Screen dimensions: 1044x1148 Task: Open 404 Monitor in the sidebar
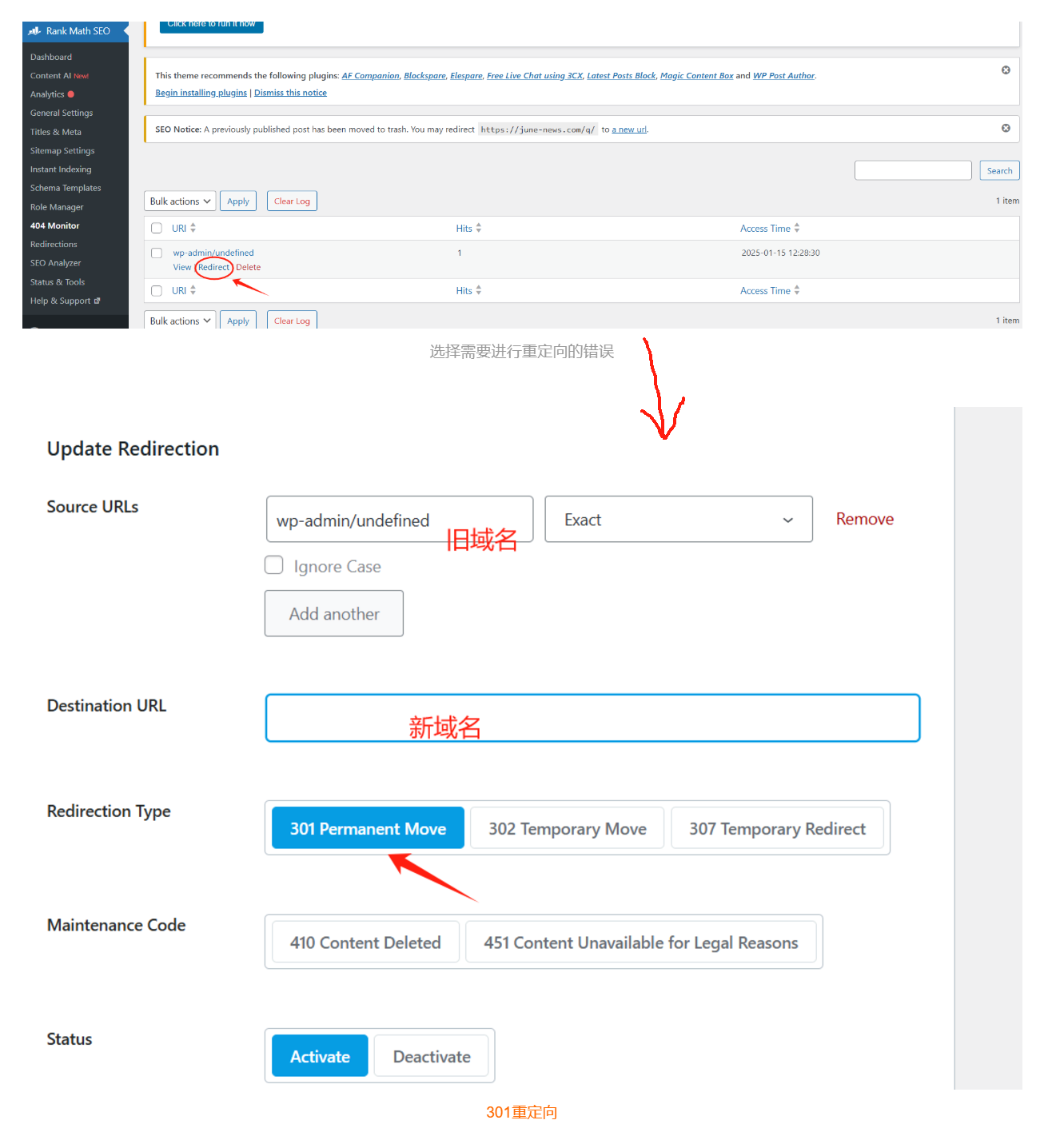tap(54, 225)
